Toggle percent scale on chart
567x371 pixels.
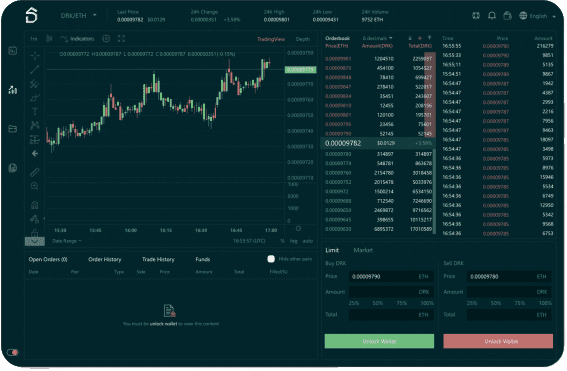(x=282, y=241)
